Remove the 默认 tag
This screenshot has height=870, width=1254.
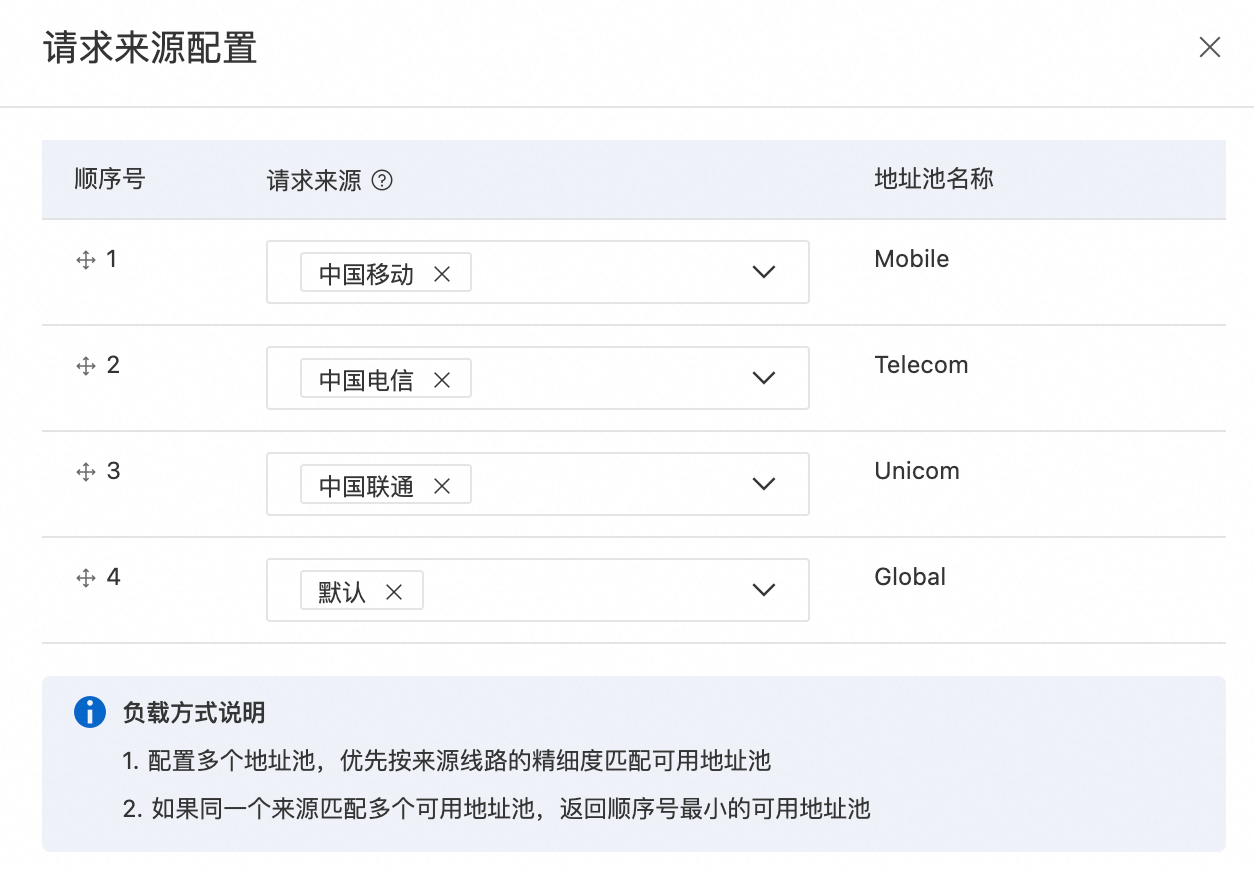pos(394,592)
